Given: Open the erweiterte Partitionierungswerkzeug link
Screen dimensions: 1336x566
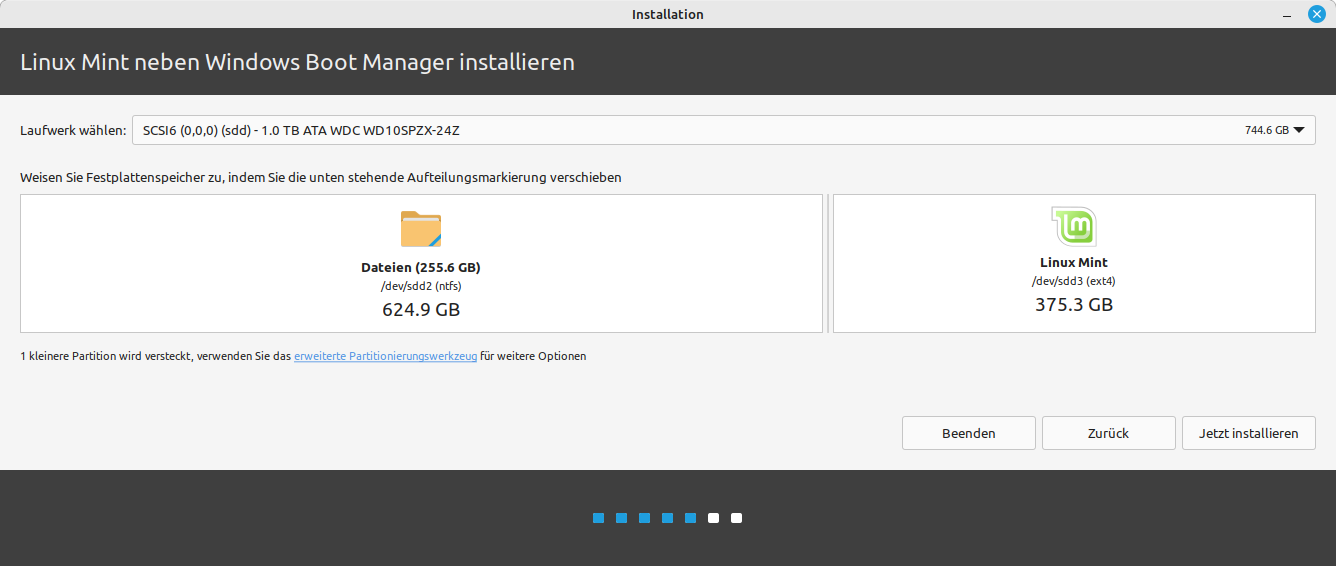Looking at the screenshot, I should [x=385, y=356].
